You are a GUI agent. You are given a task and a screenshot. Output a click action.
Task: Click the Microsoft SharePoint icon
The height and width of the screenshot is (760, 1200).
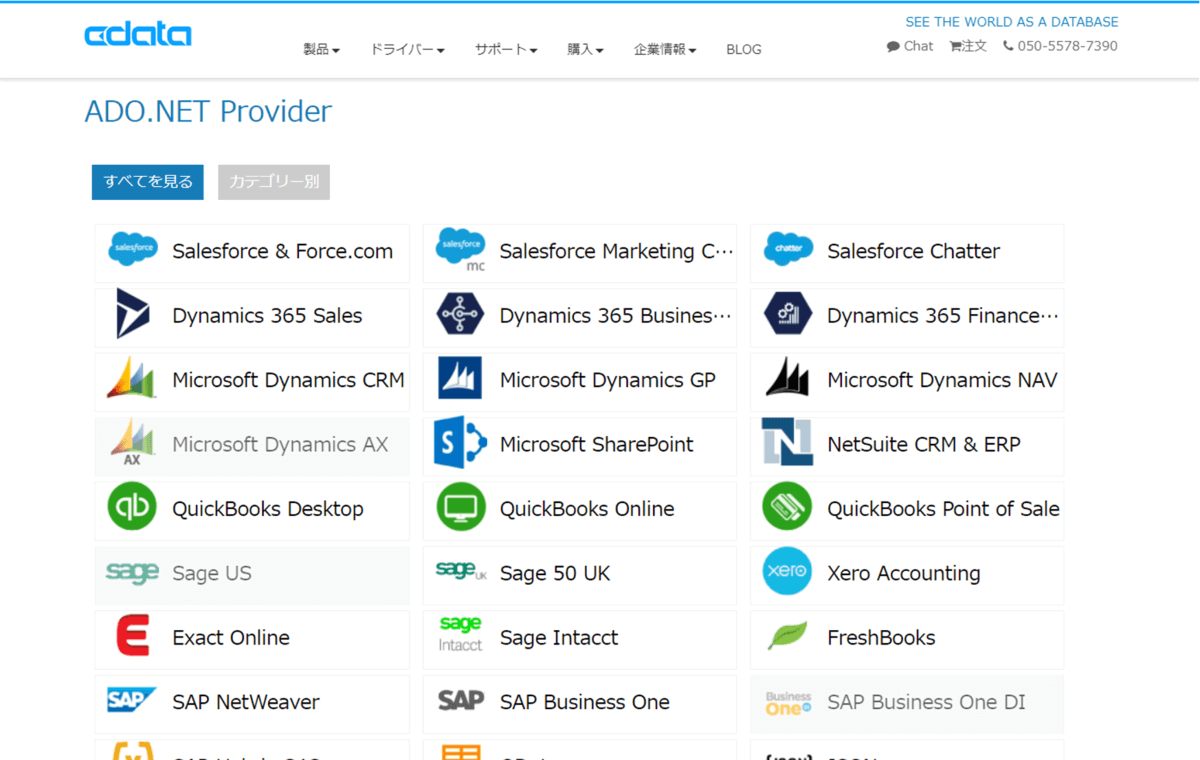pyautogui.click(x=460, y=444)
